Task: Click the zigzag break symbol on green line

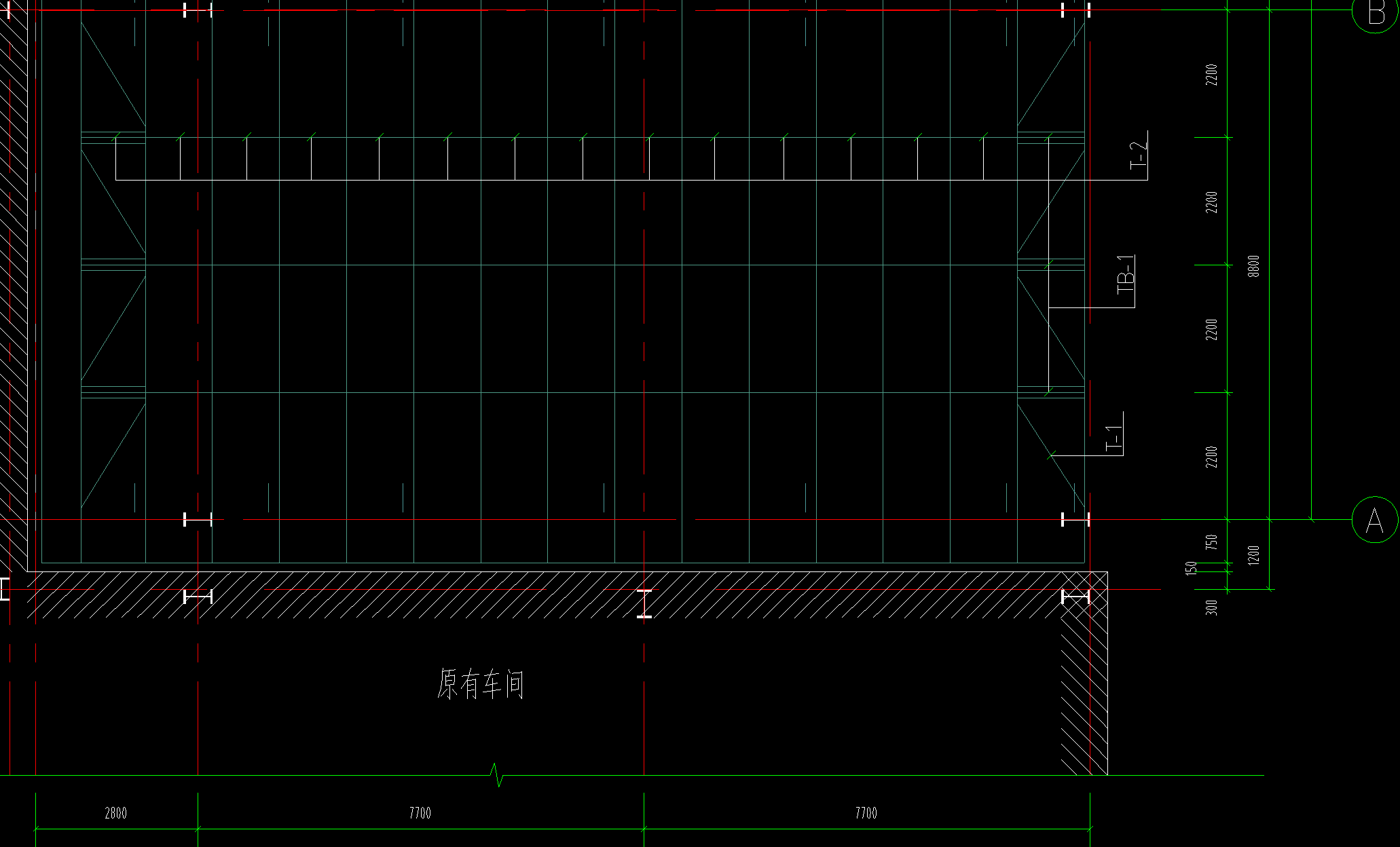Action: tap(498, 774)
